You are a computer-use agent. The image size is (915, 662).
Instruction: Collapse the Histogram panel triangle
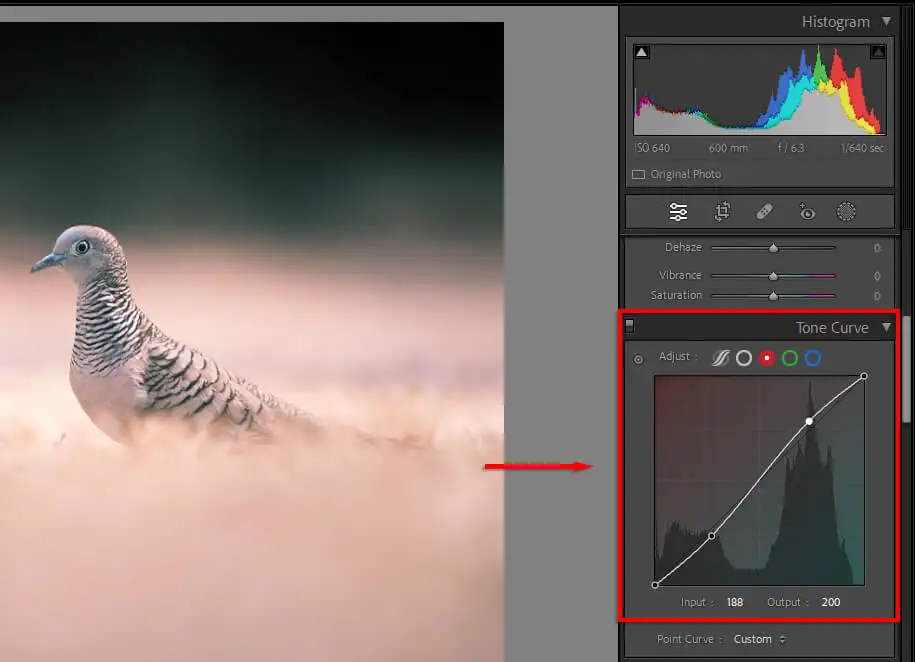pos(886,22)
